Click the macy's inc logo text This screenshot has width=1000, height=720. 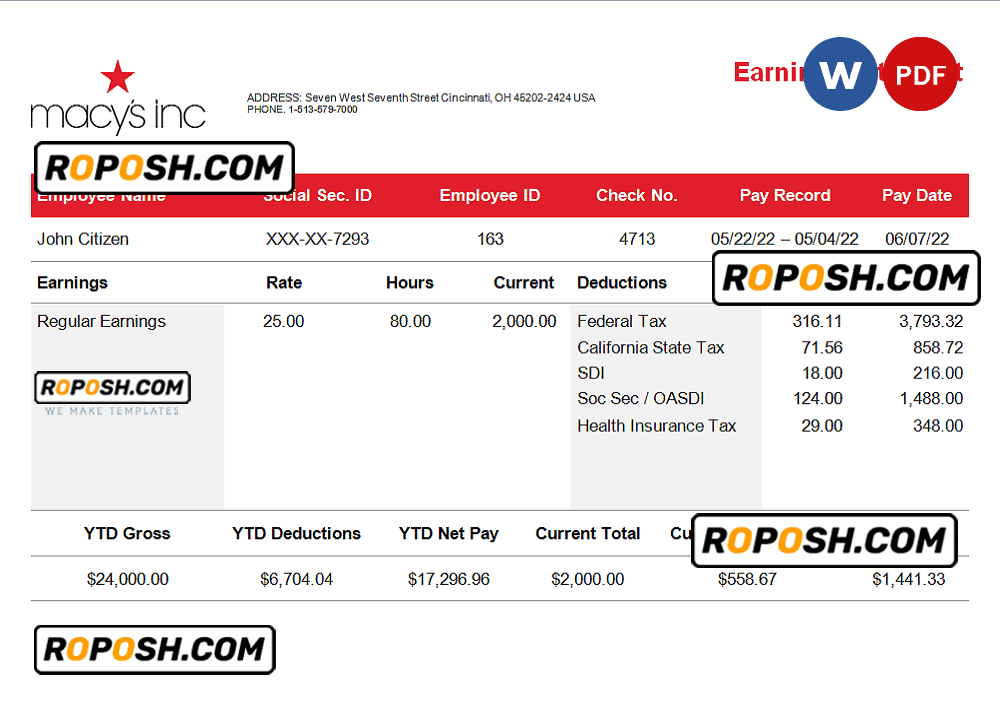click(118, 116)
